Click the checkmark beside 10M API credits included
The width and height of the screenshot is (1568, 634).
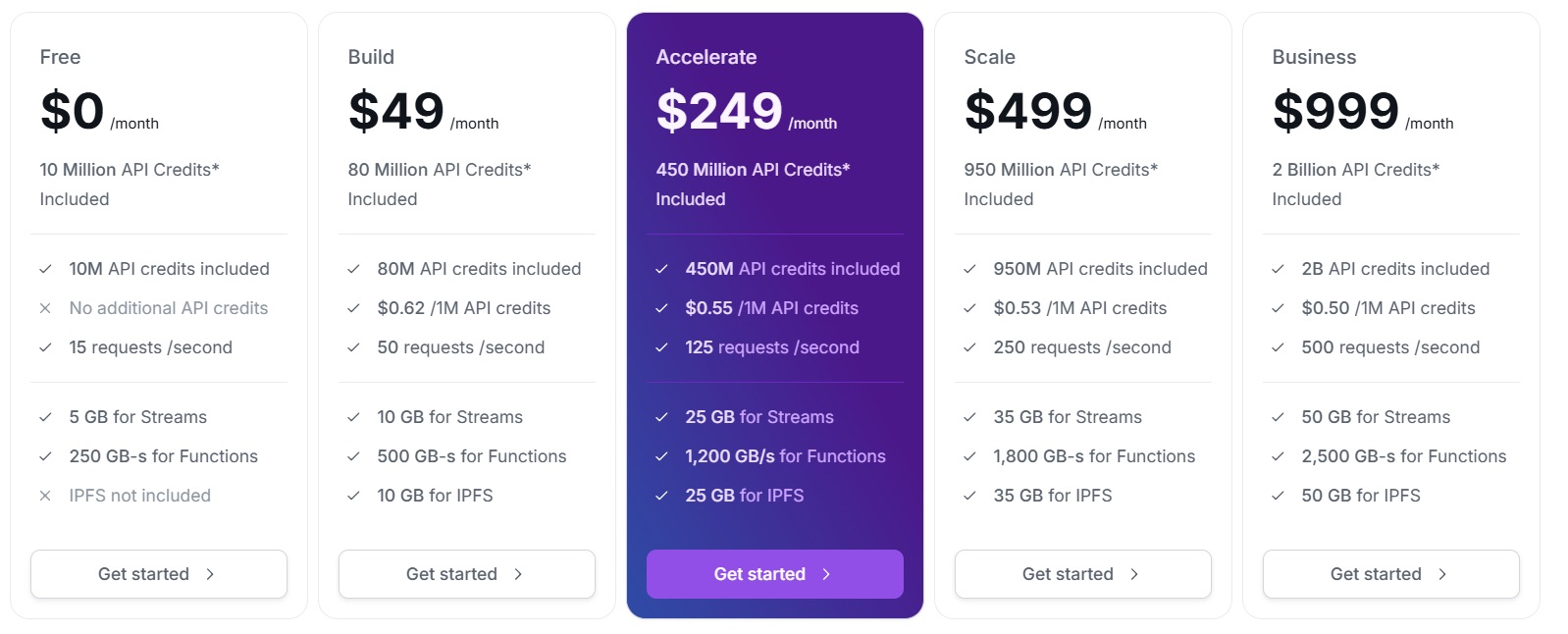[45, 268]
